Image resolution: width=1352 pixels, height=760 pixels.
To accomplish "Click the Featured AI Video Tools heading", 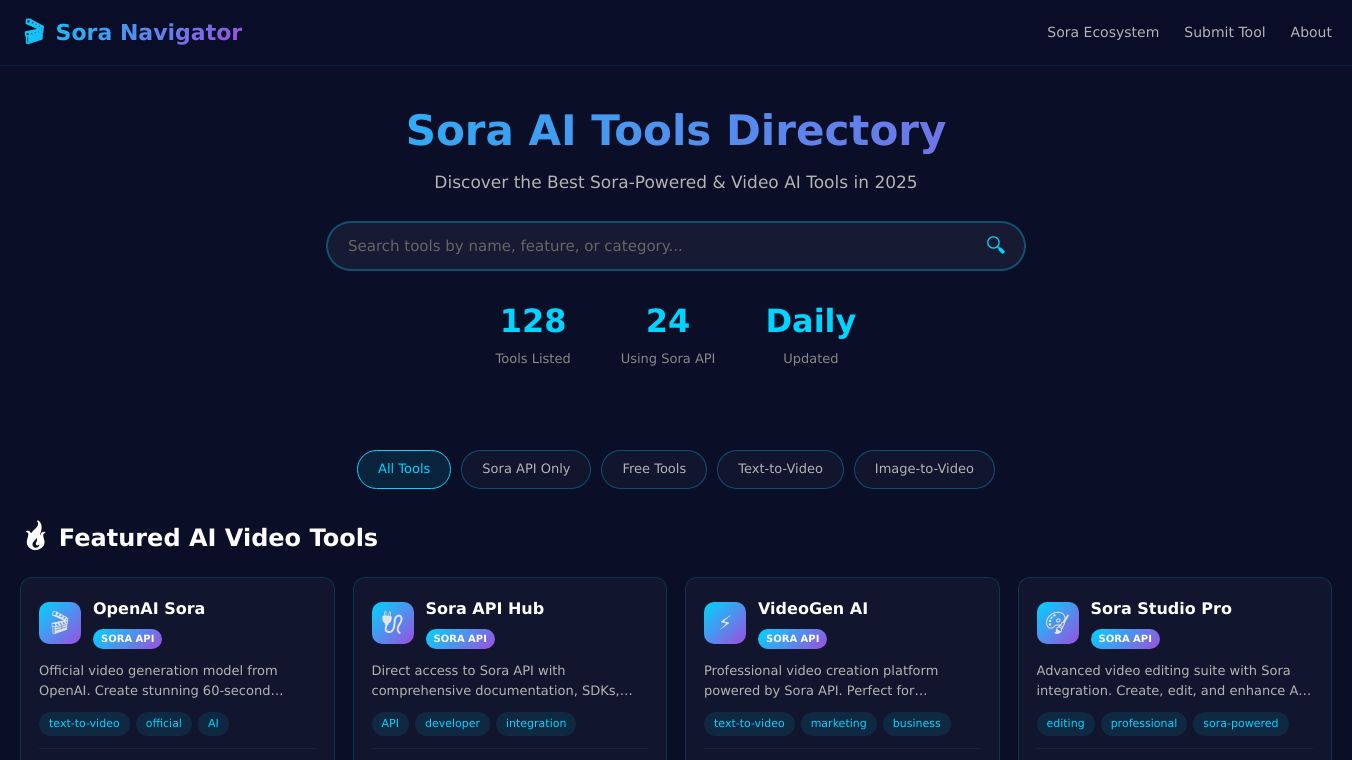I will [218, 538].
